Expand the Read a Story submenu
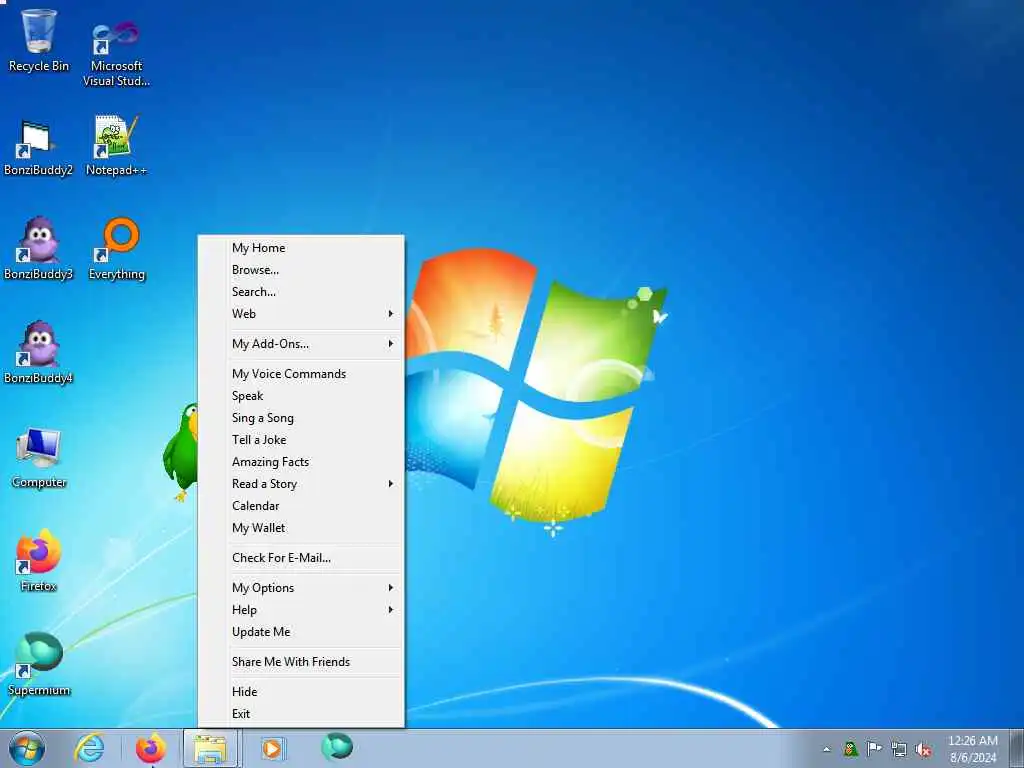The width and height of the screenshot is (1024, 768). point(301,484)
